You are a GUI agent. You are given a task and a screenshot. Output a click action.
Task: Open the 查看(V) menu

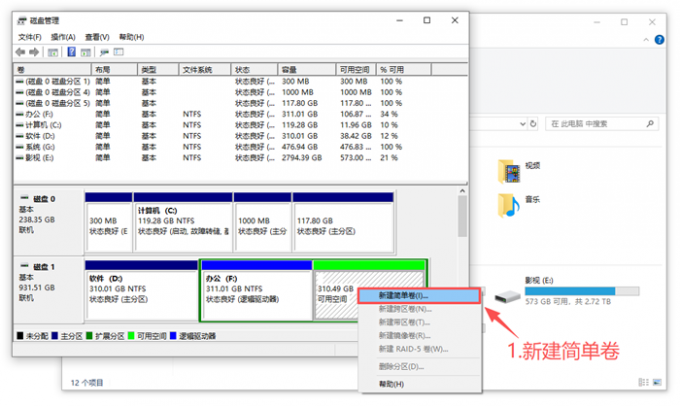(97, 37)
